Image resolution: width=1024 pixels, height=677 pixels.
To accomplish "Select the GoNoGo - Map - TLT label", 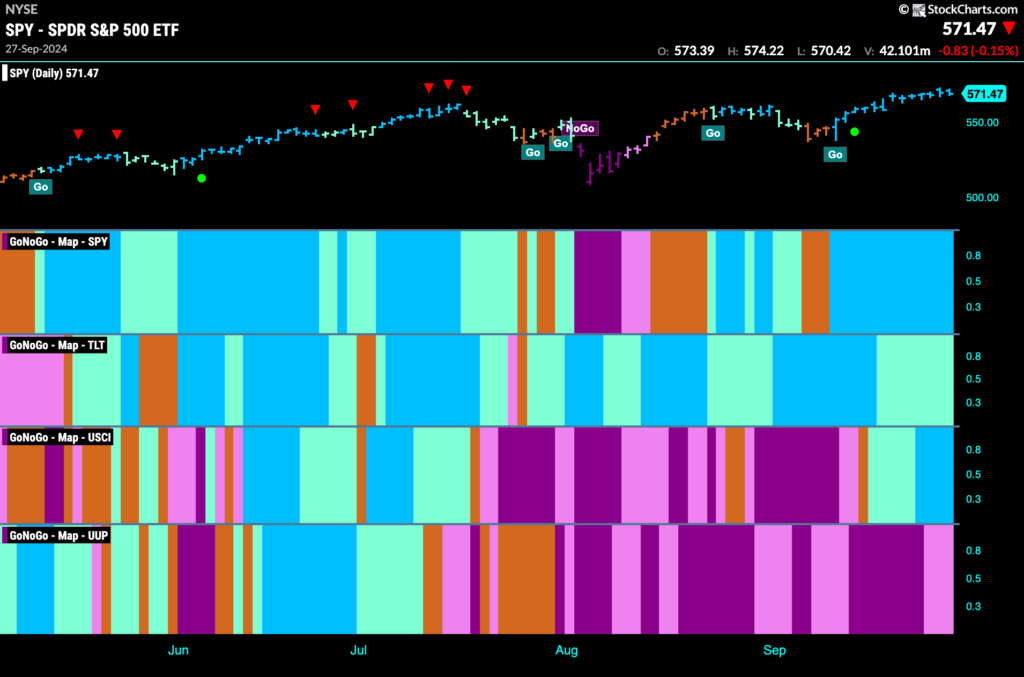I will pyautogui.click(x=56, y=345).
